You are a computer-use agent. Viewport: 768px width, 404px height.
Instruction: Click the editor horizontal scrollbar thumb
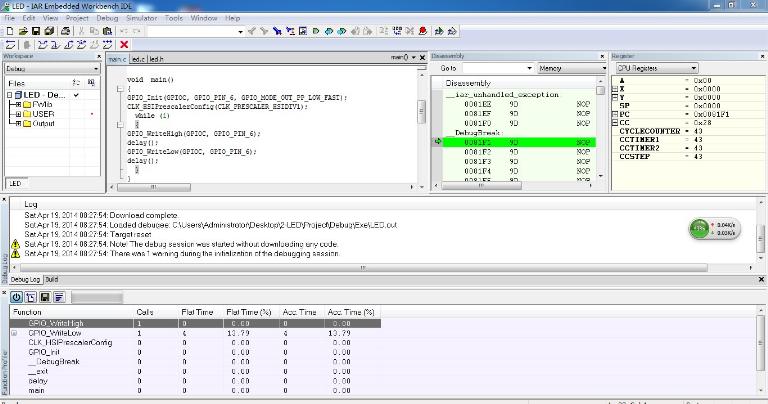tap(153, 187)
